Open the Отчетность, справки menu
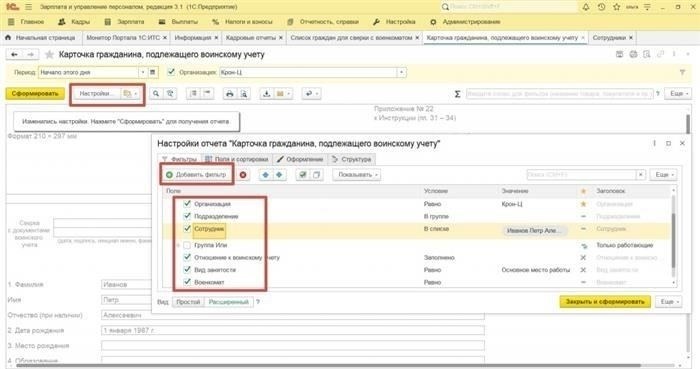The width and height of the screenshot is (700, 369). 324,21
